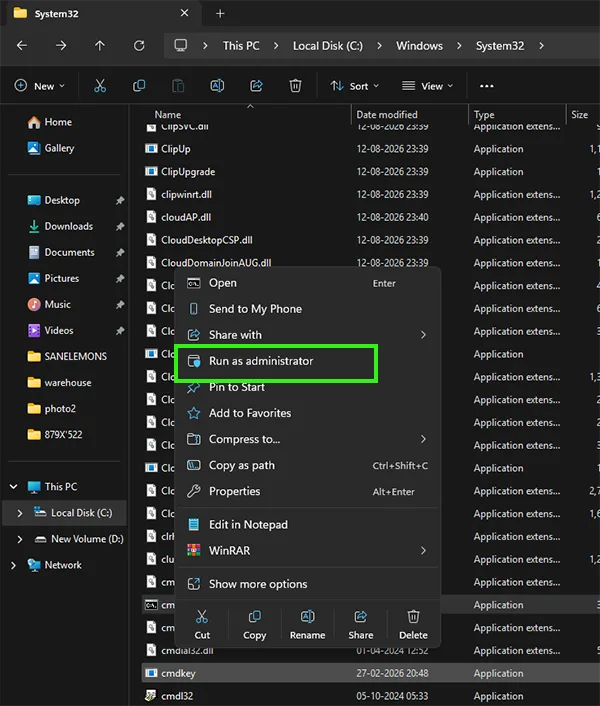Expand the Share with submenu

click(x=423, y=335)
